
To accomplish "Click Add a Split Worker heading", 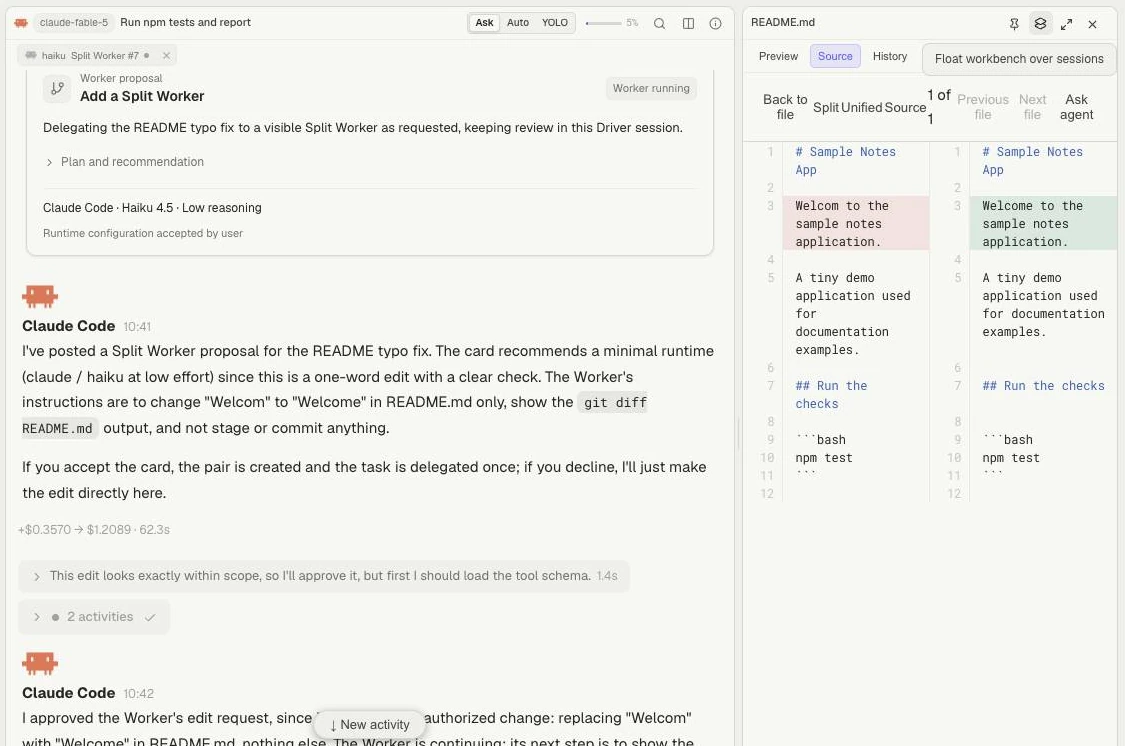I will pyautogui.click(x=142, y=96).
